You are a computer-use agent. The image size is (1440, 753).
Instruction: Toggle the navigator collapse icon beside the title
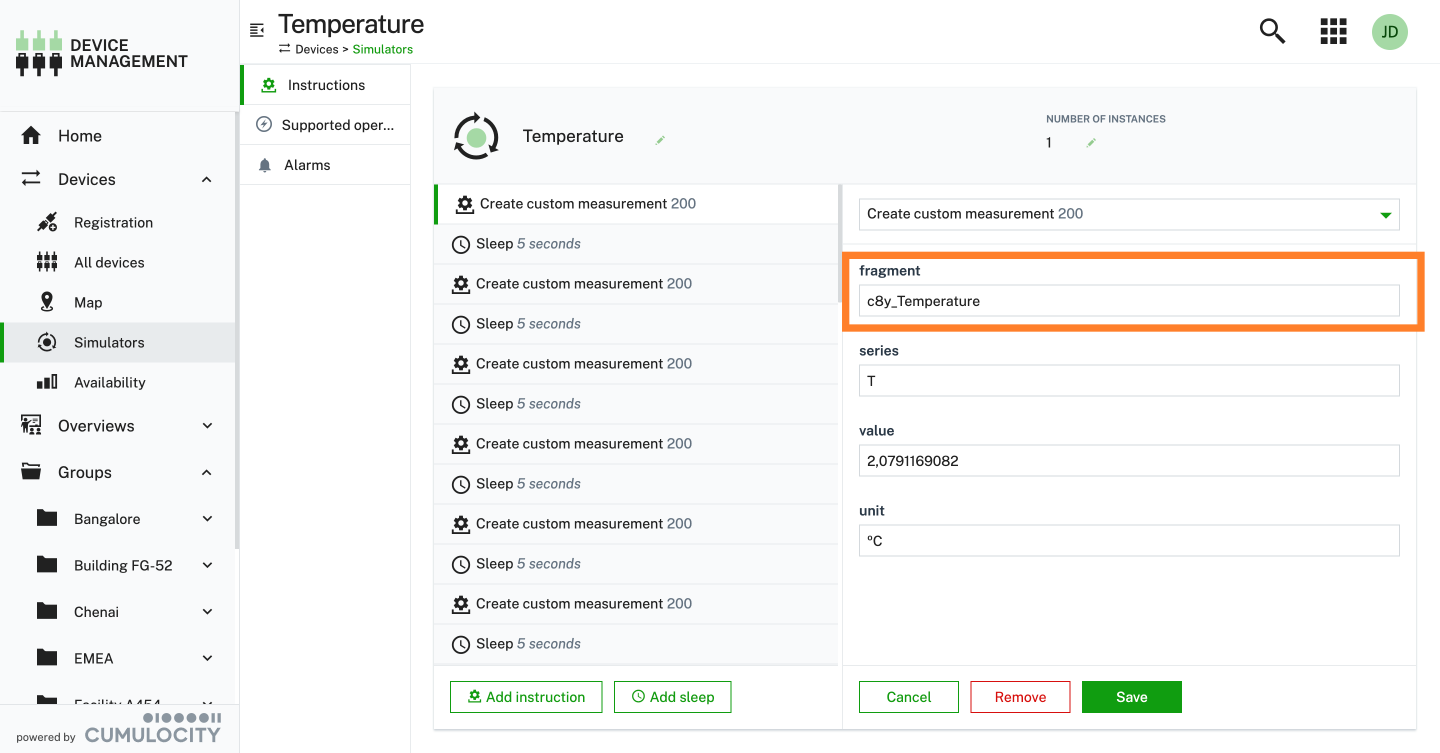tap(257, 30)
